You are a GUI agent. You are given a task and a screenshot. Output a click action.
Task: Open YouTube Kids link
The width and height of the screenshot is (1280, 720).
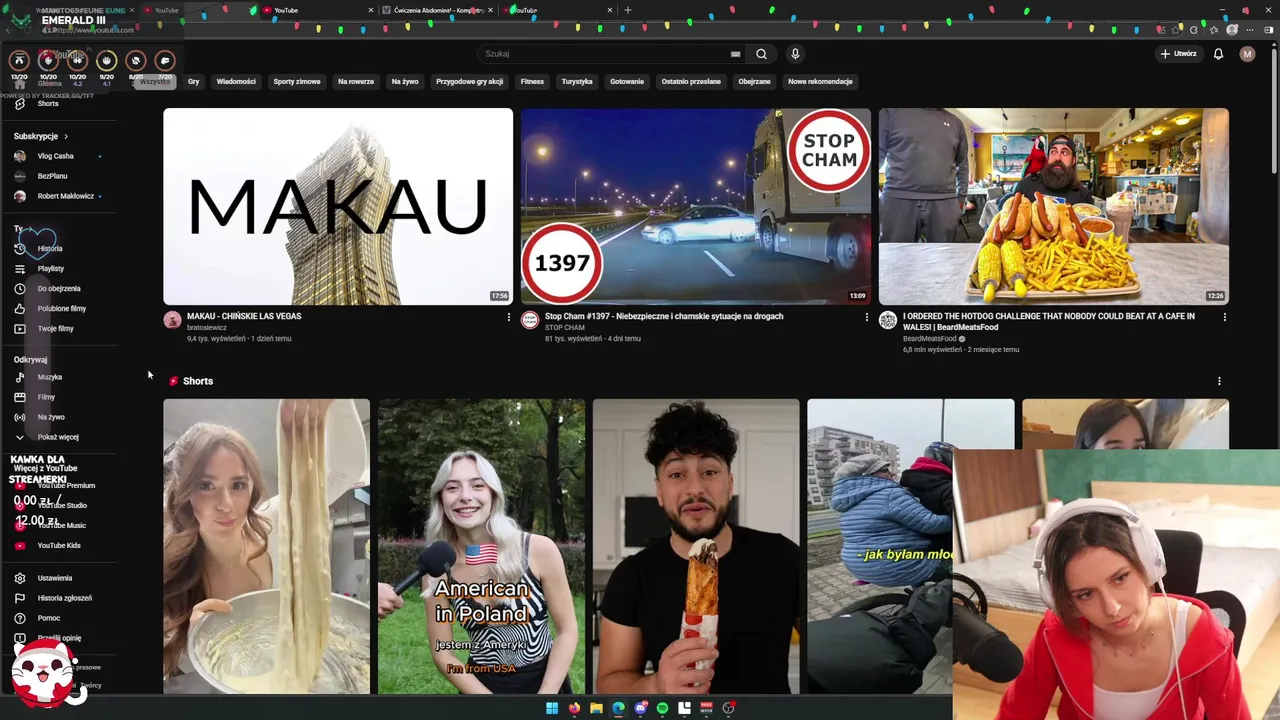pos(58,545)
